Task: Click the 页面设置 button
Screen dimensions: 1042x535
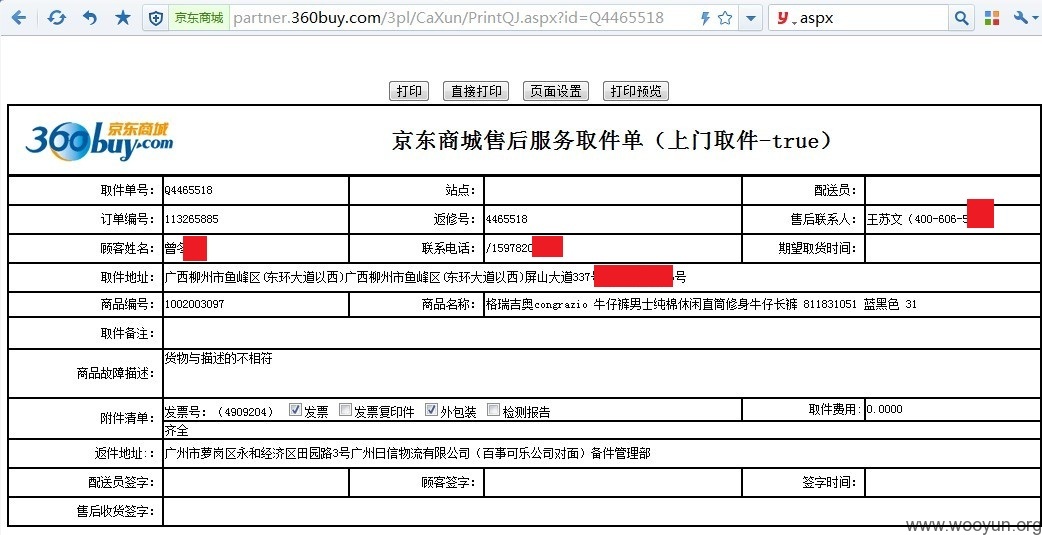Action: (556, 91)
